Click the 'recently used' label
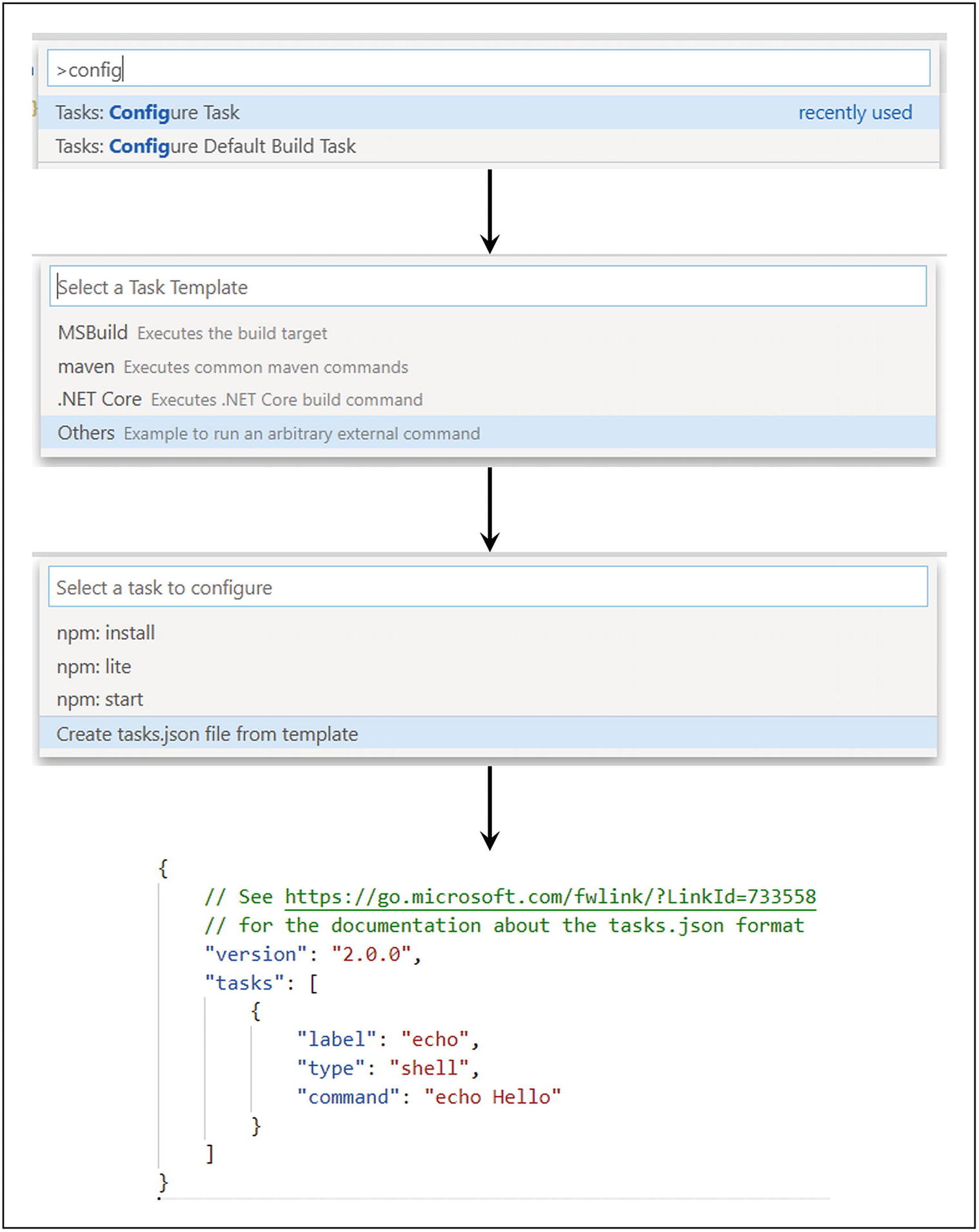Viewport: 979px width, 1232px height. [855, 113]
